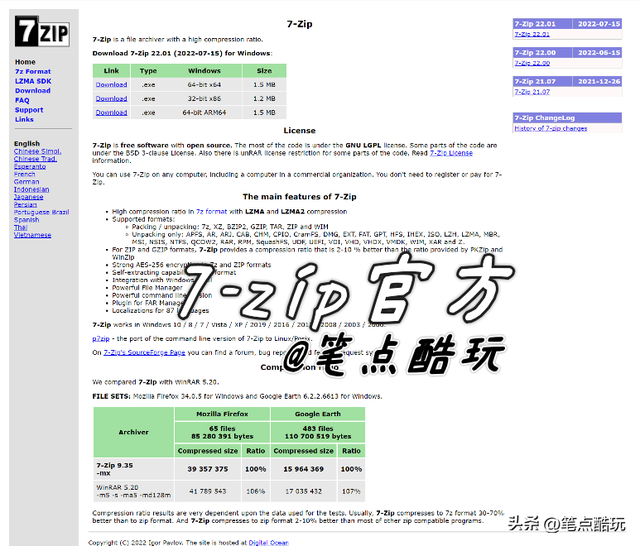
Task: Click the English language label
Action: [27, 144]
